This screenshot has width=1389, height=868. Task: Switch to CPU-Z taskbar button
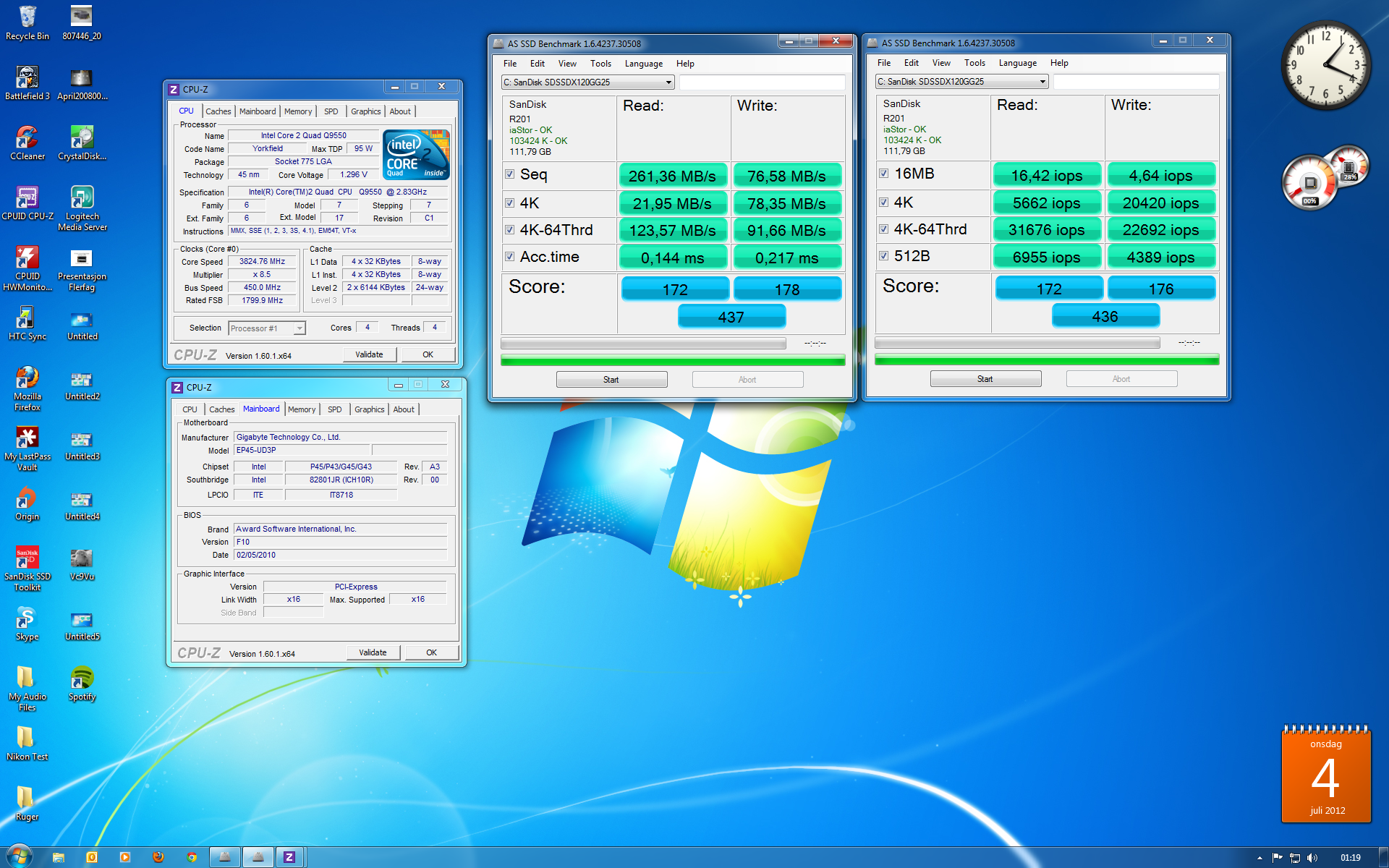289,857
